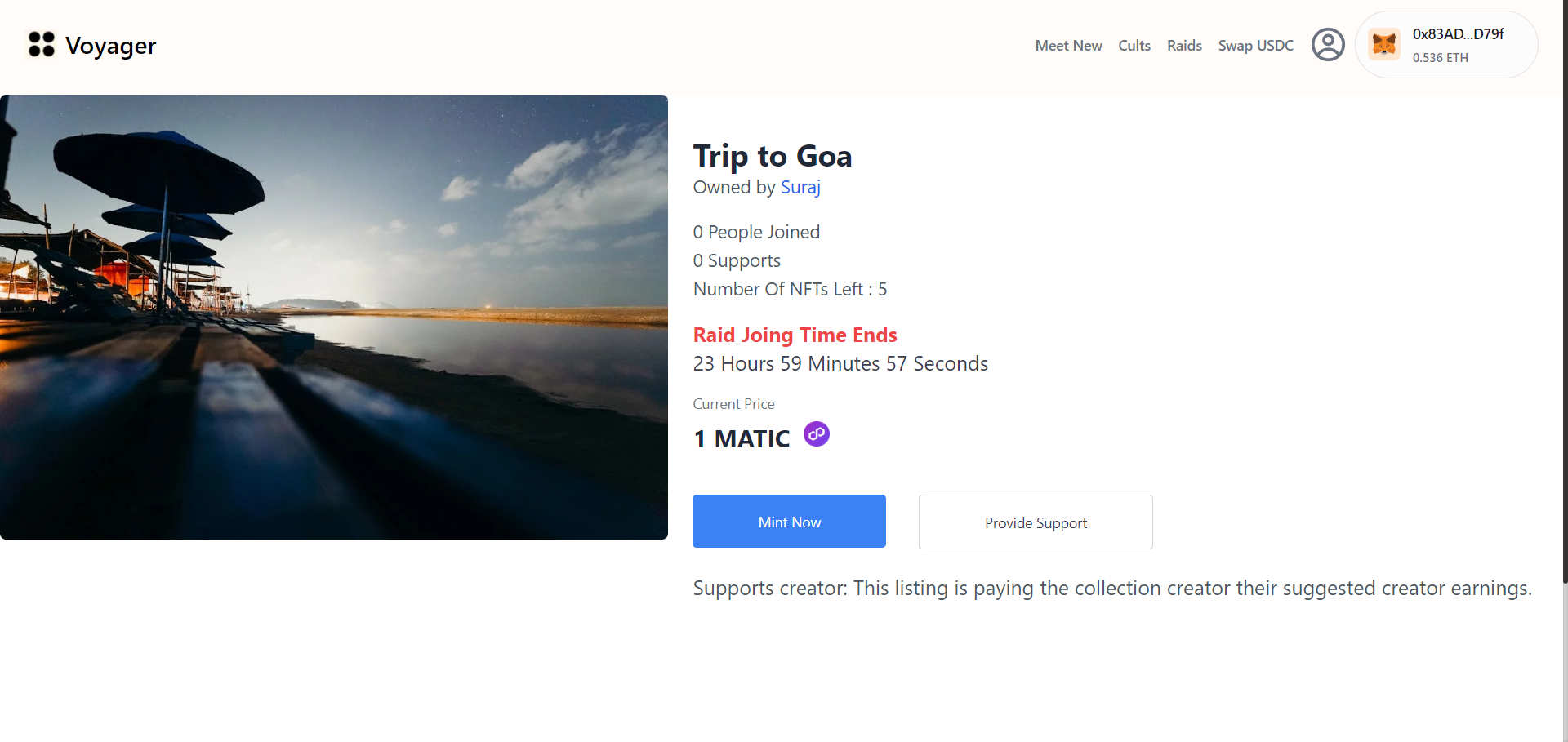
Task: Open the Goa beach NFT image
Action: (334, 317)
